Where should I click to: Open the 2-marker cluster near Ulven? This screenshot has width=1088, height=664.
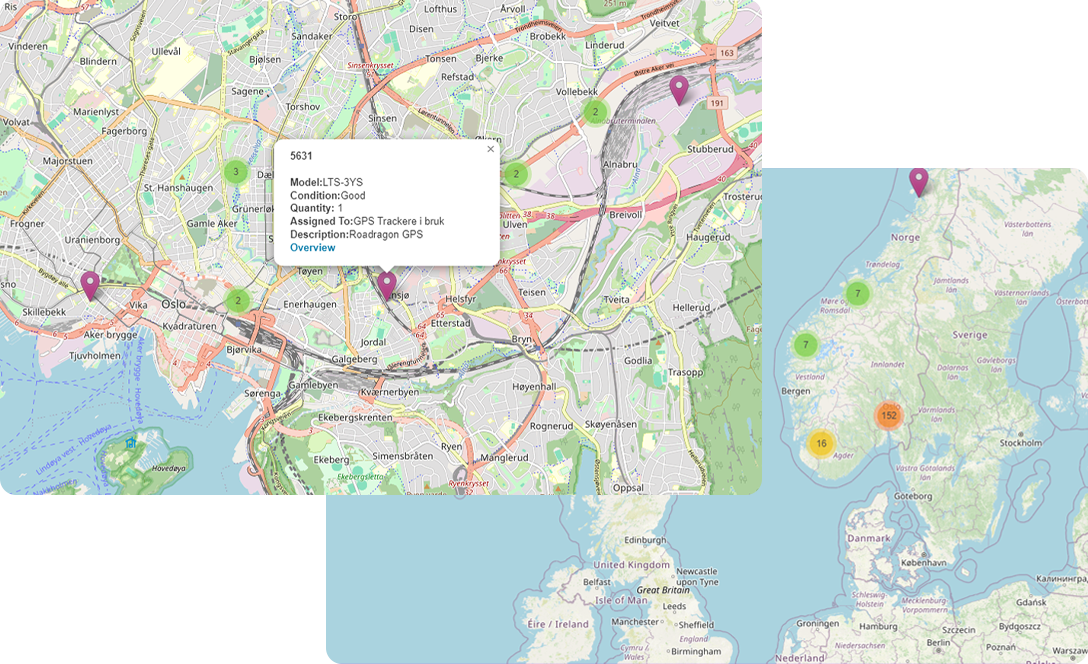[x=516, y=174]
